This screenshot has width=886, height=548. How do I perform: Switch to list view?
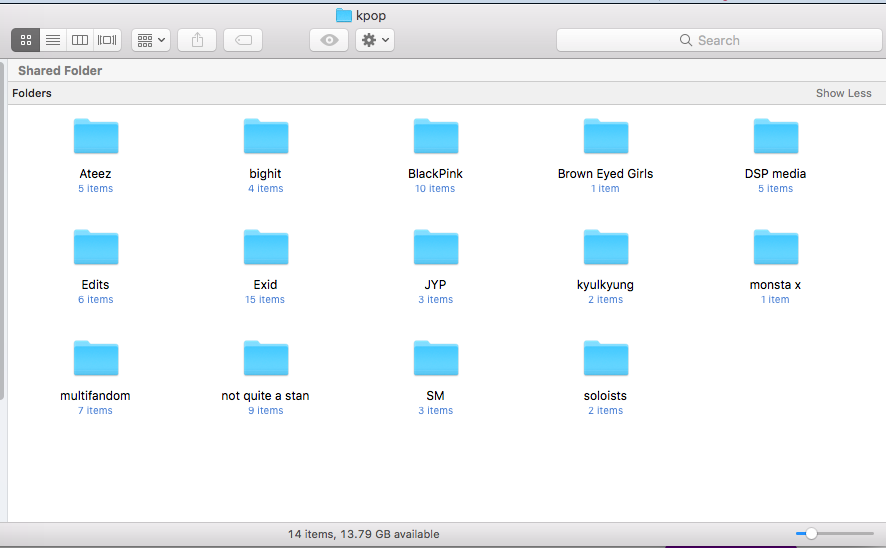coord(53,40)
